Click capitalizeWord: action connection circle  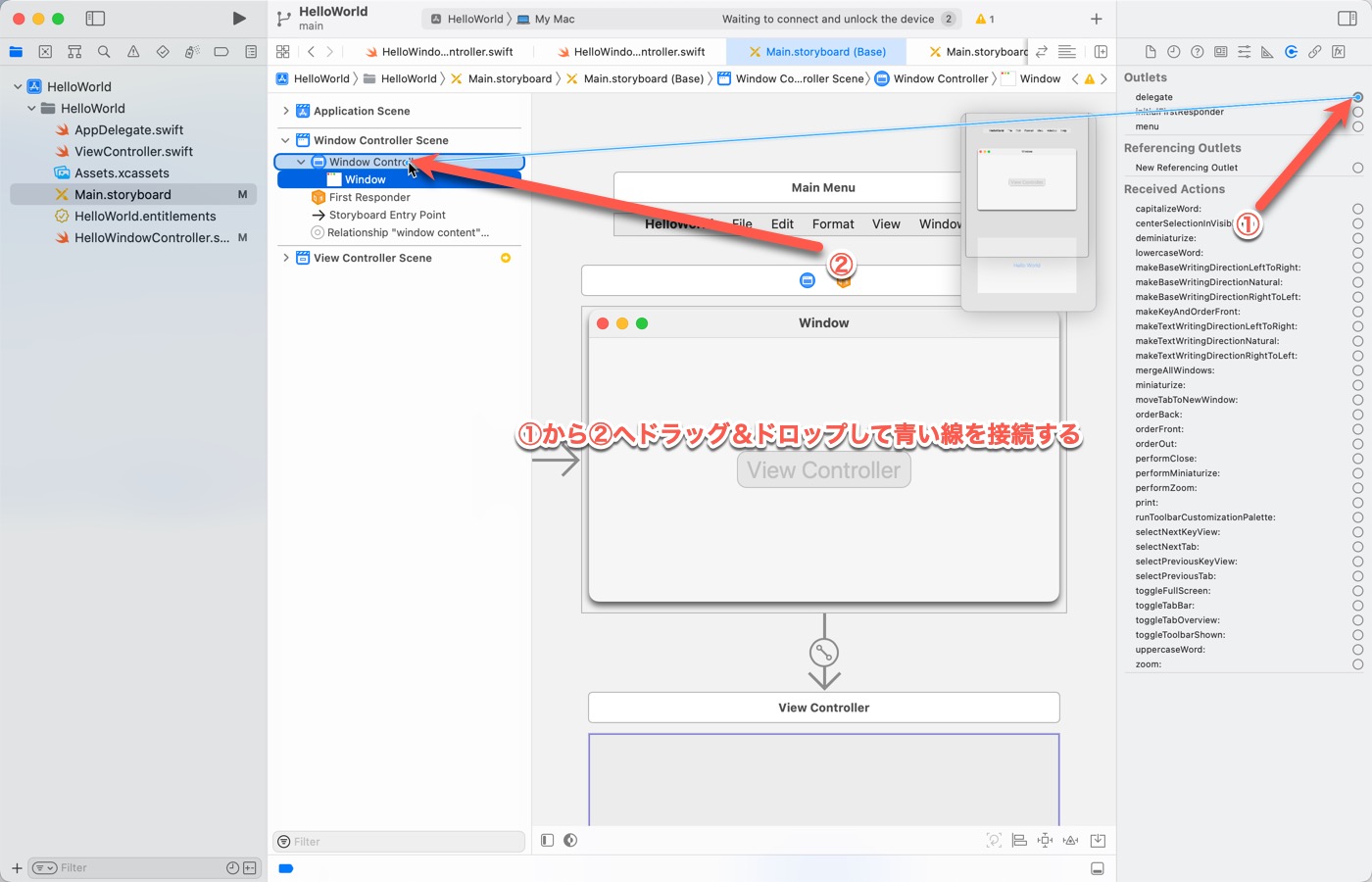point(1357,209)
